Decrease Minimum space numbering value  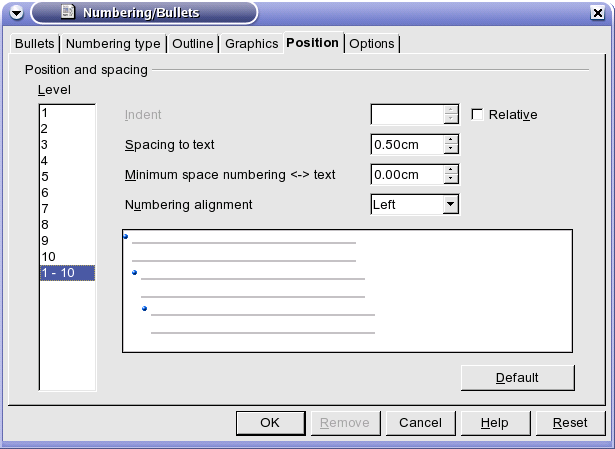[x=451, y=178]
